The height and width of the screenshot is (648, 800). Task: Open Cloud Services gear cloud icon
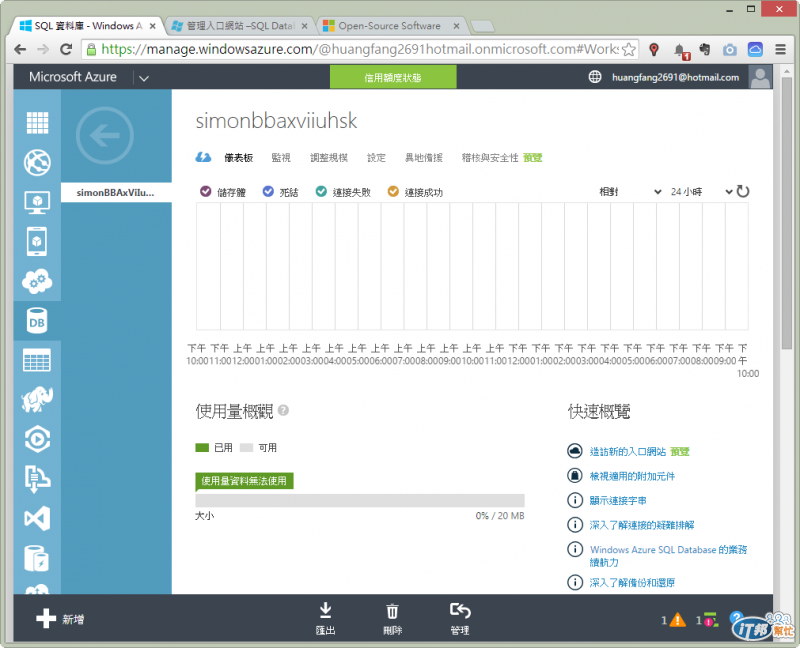coord(37,281)
